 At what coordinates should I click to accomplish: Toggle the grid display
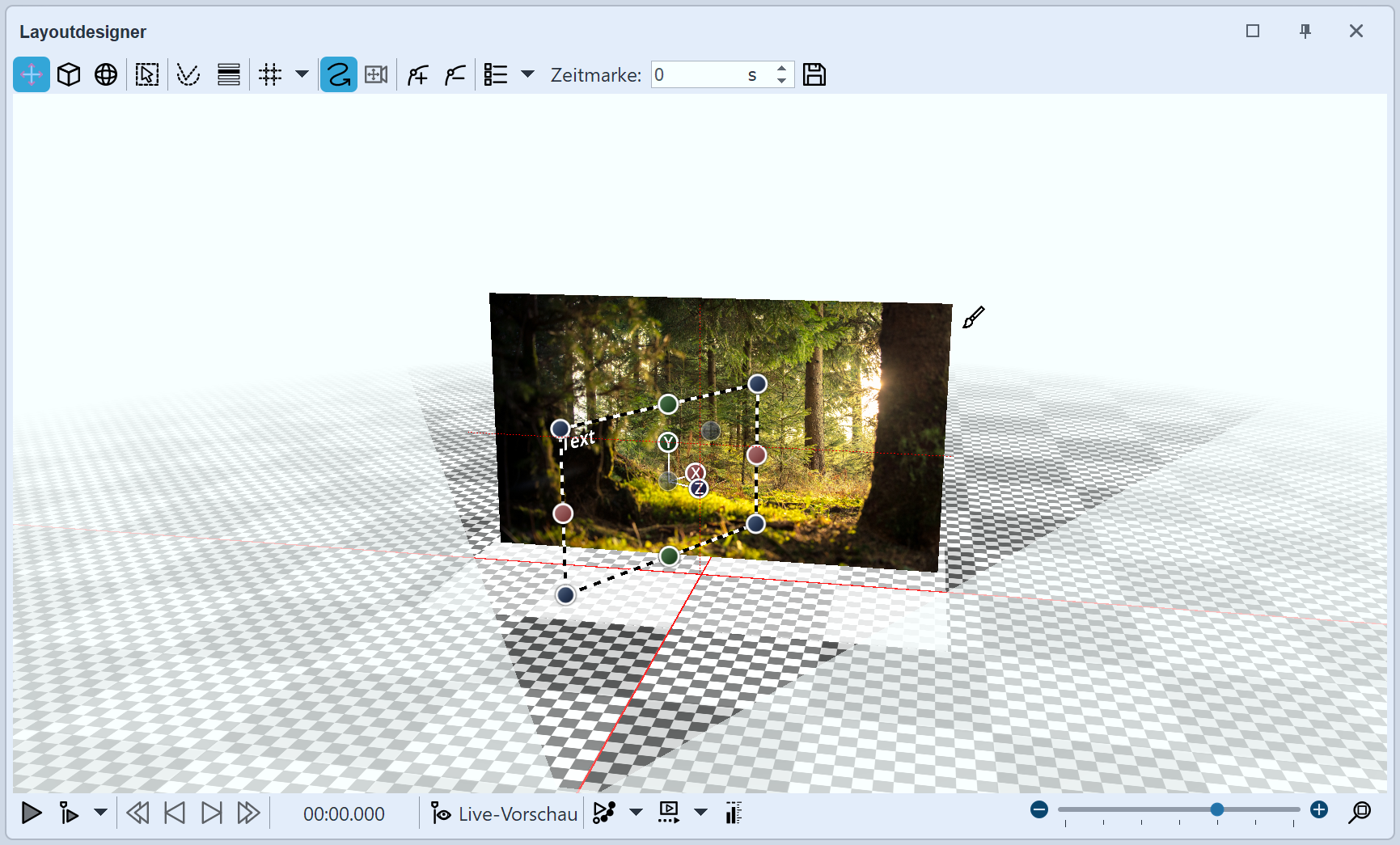(271, 74)
